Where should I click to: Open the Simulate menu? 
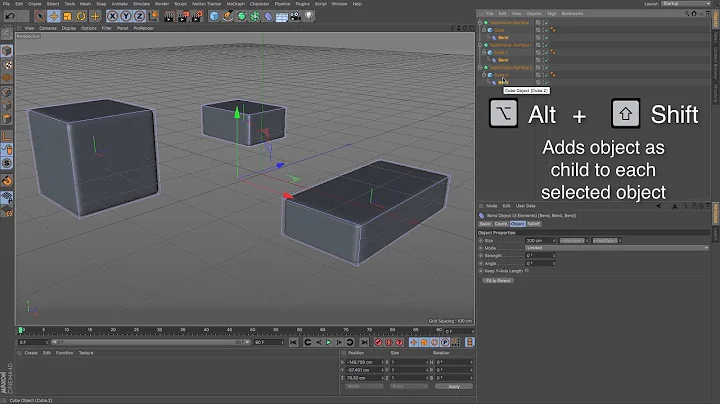[x=141, y=4]
